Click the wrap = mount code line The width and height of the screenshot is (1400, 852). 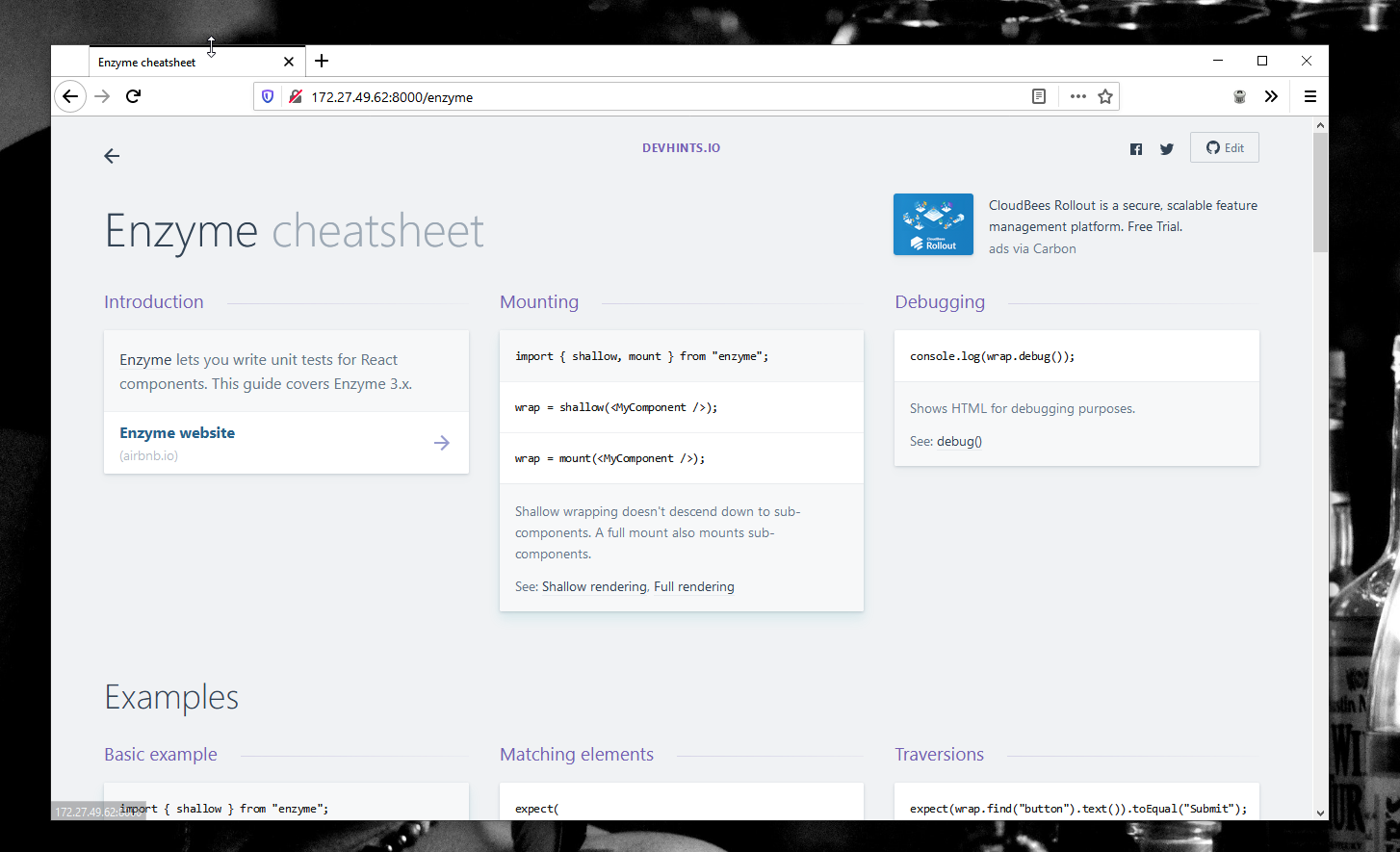point(609,458)
